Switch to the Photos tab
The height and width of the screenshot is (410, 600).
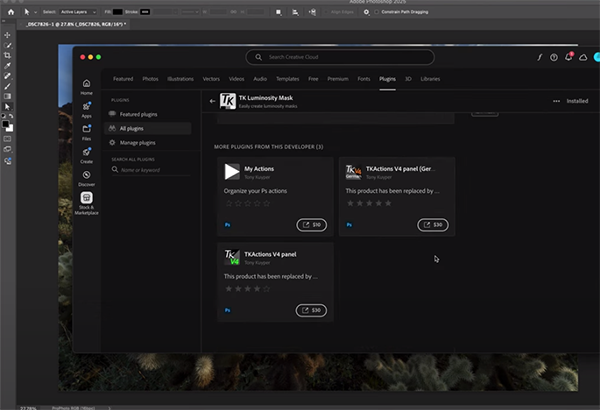[x=150, y=79]
